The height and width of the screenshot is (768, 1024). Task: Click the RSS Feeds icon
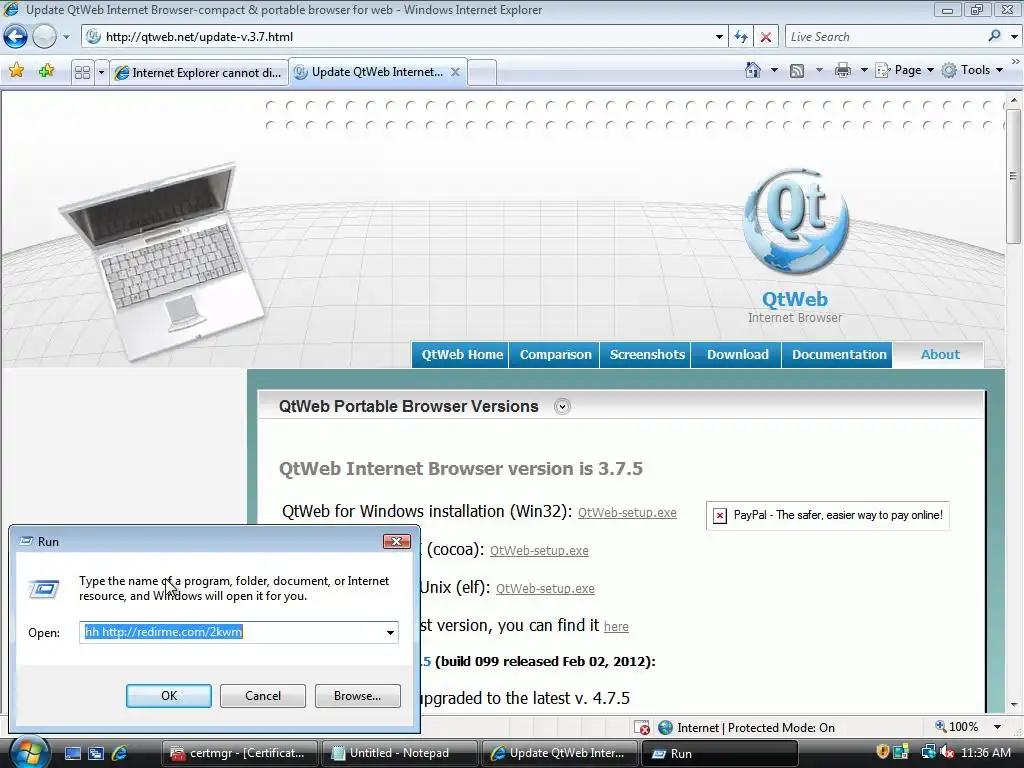coord(797,71)
